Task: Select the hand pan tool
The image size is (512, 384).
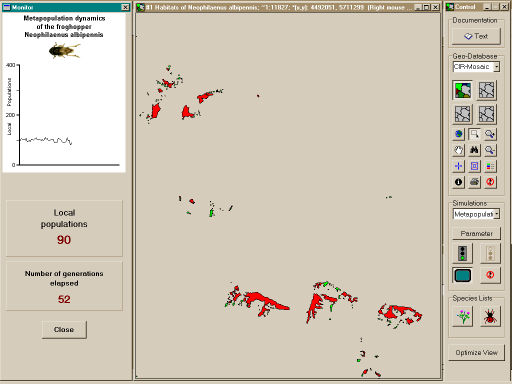Action: pos(459,150)
